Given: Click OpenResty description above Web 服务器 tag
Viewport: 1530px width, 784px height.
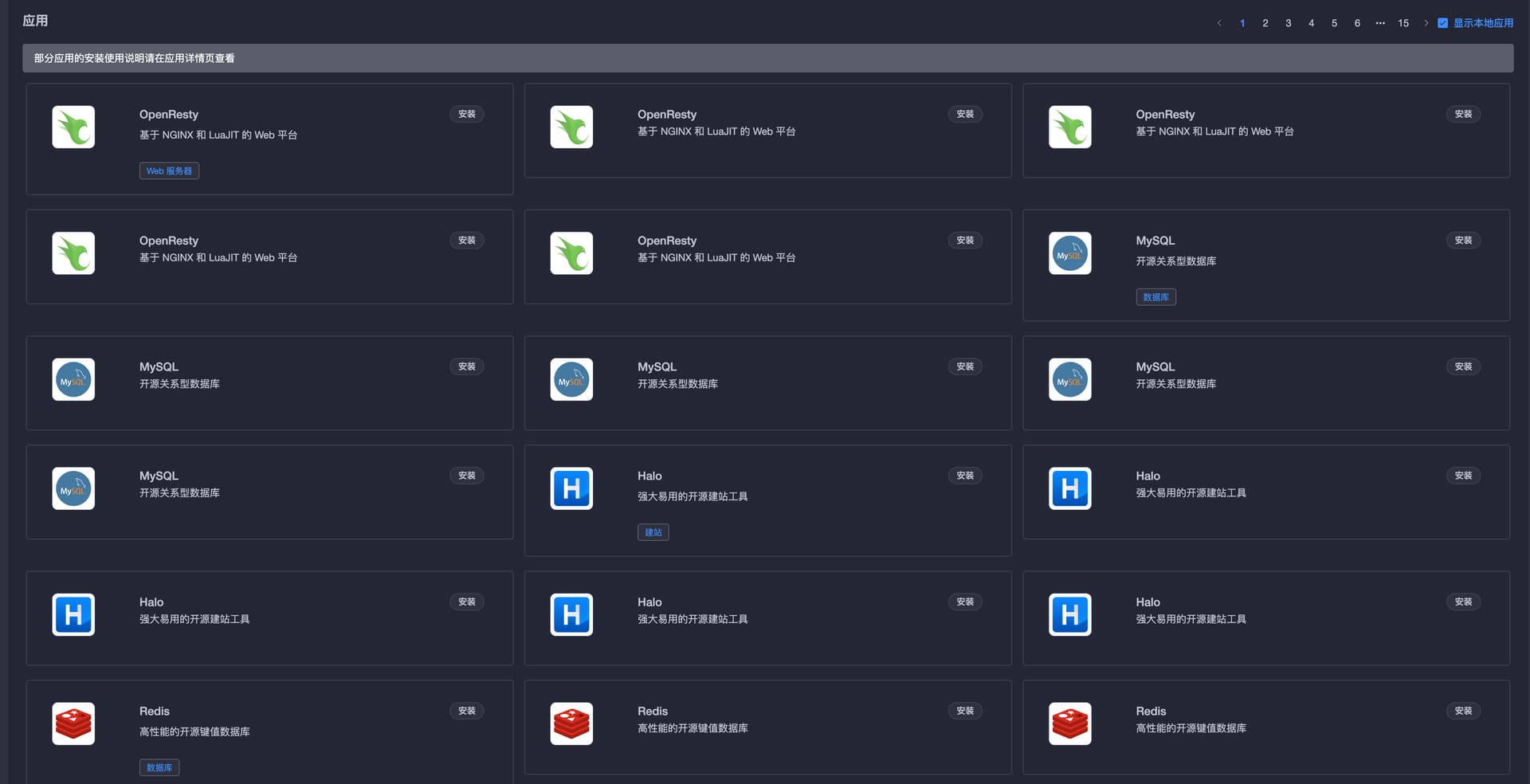Looking at the screenshot, I should click(x=218, y=135).
